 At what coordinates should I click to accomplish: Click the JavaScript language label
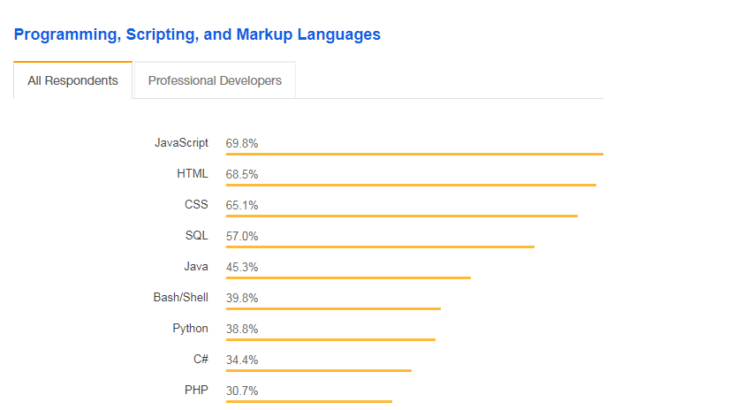point(181,143)
